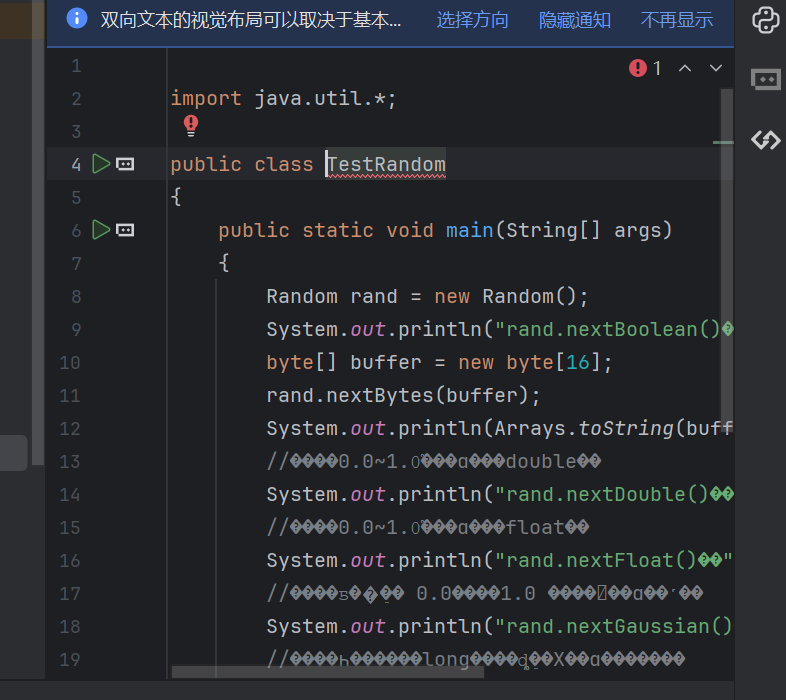786x700 pixels.
Task: Click the horizontal scrollbar thumb at editor bottom
Action: point(328,672)
